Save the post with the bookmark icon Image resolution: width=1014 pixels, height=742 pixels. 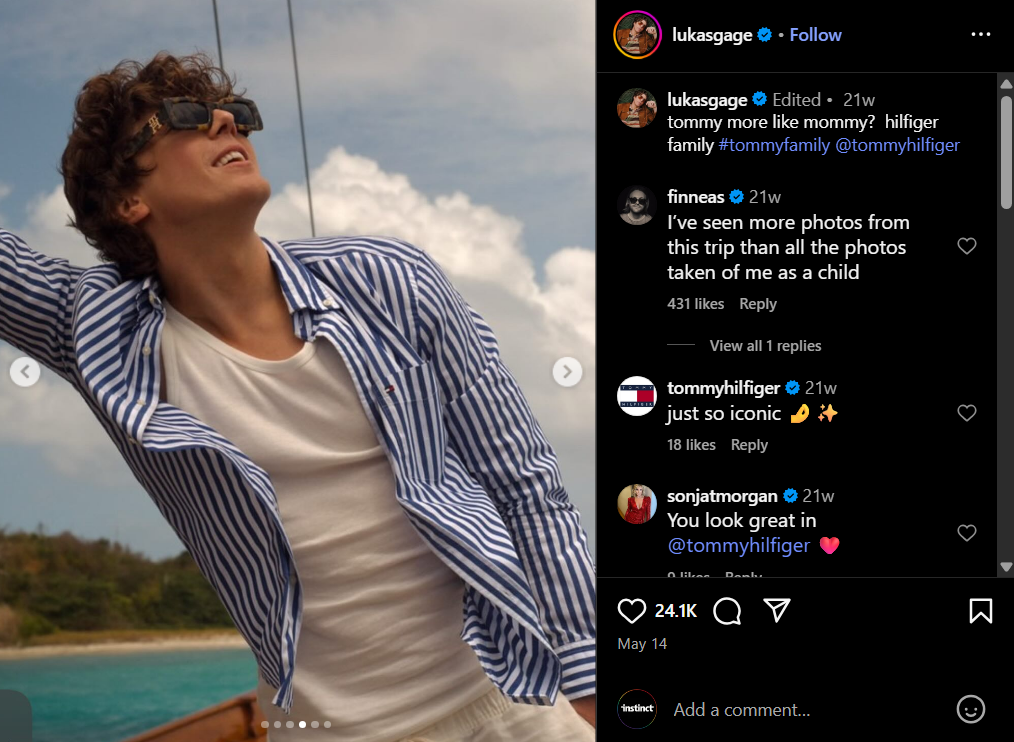click(981, 610)
